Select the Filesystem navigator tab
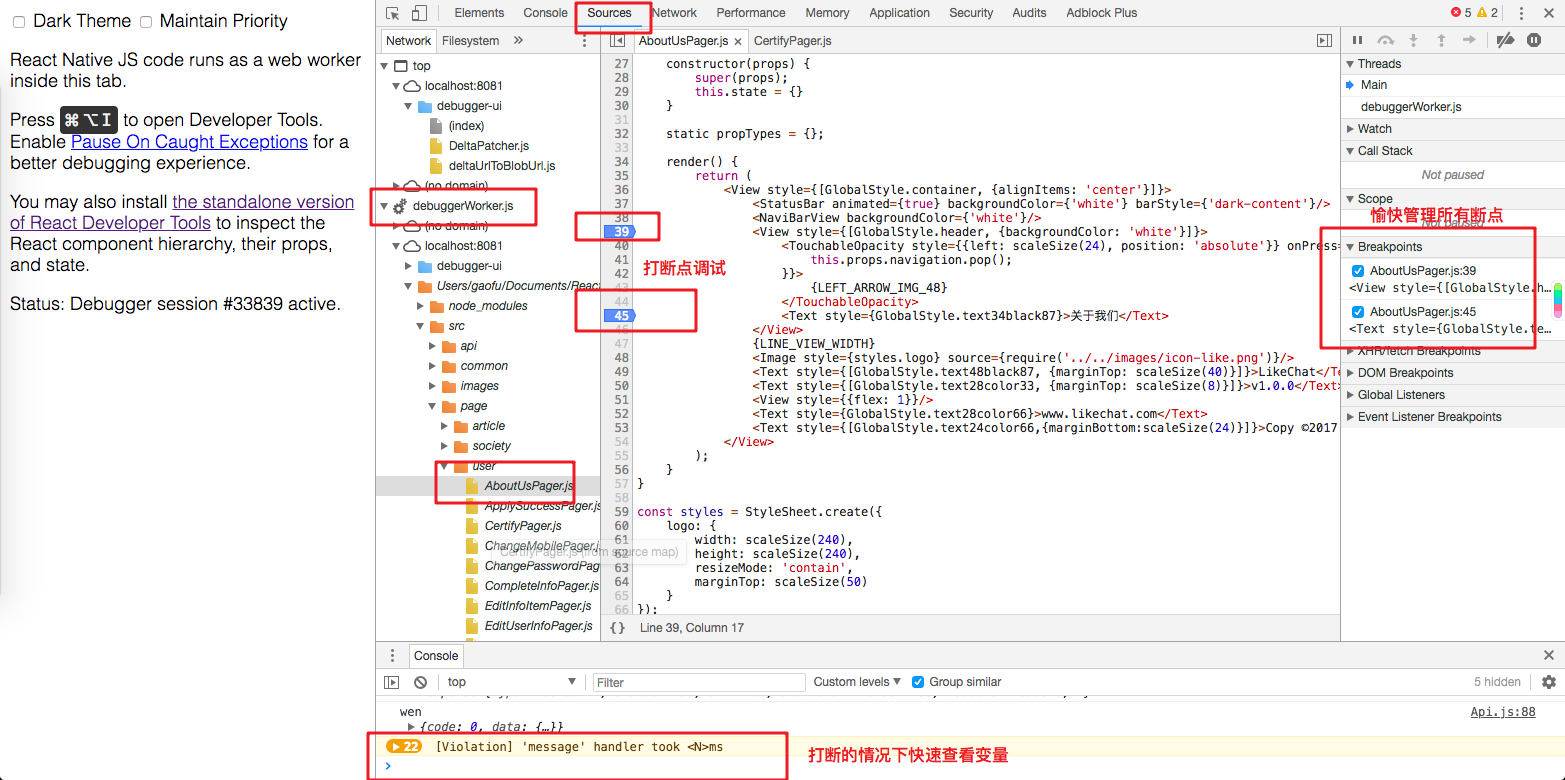This screenshot has height=780, width=1565. click(471, 41)
